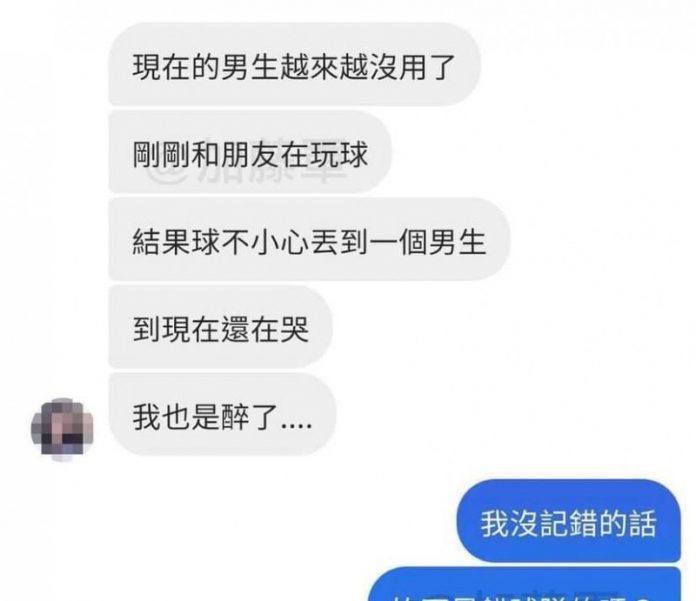Click 沒用了 at the end of first bubble
This screenshot has height=601, width=696.
tap(412, 67)
